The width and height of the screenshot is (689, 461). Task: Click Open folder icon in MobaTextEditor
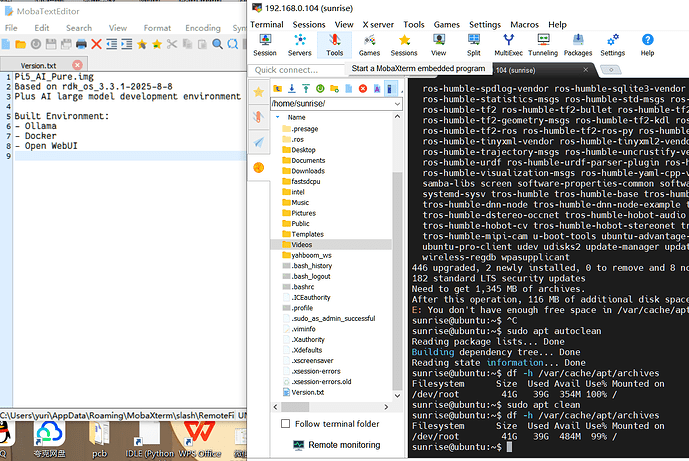point(21,44)
